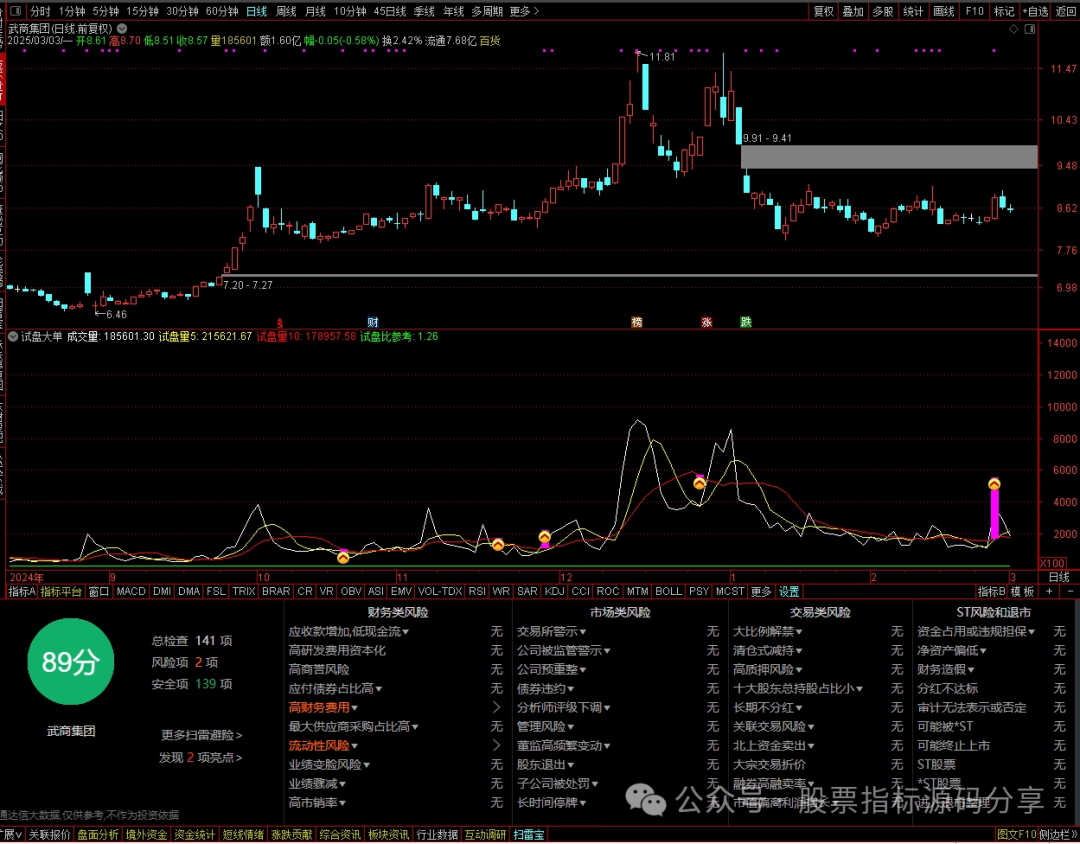
Task: Click the panel layout icon at chart top right
Action: (1029, 29)
